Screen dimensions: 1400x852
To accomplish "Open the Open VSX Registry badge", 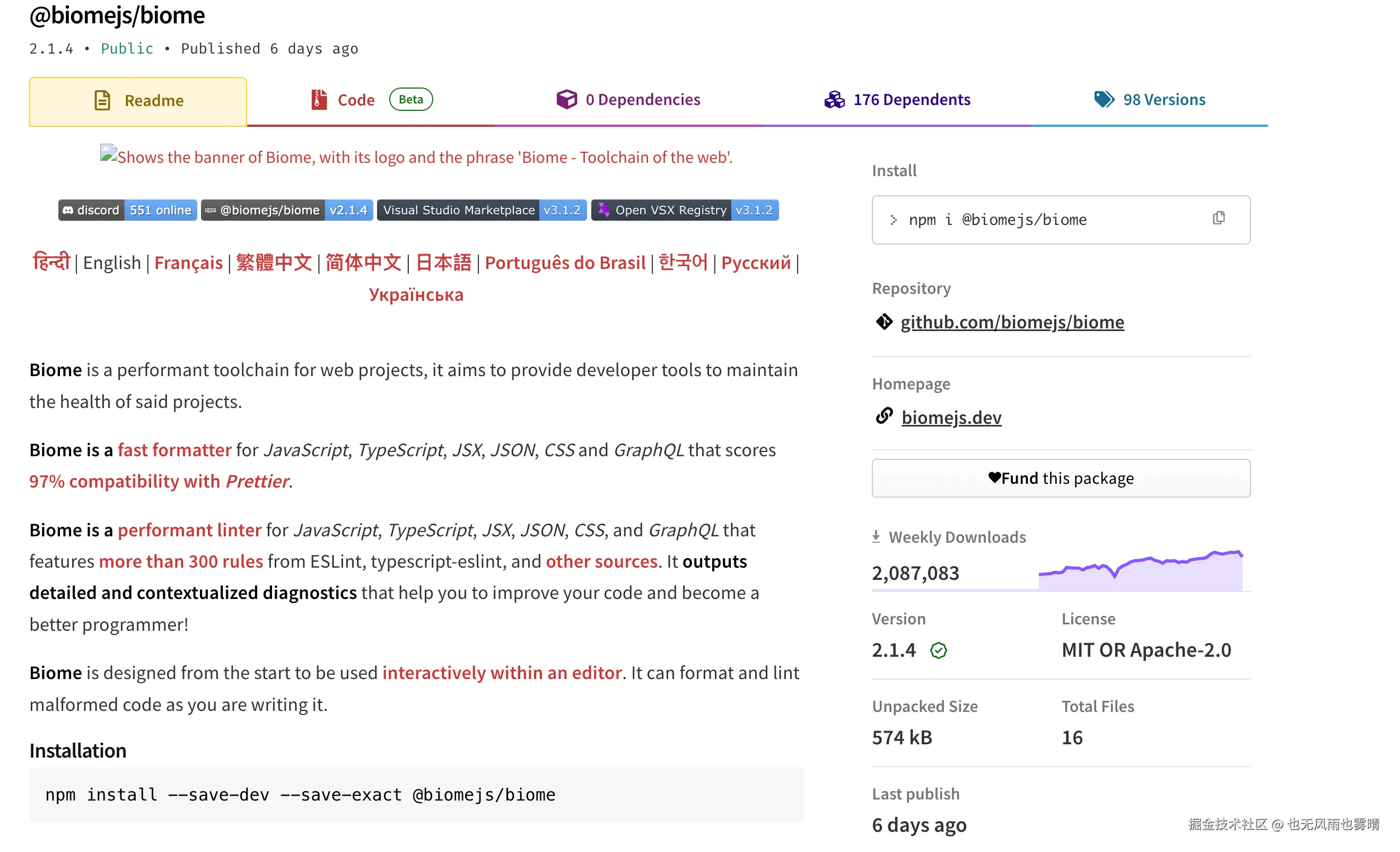I will click(x=685, y=210).
